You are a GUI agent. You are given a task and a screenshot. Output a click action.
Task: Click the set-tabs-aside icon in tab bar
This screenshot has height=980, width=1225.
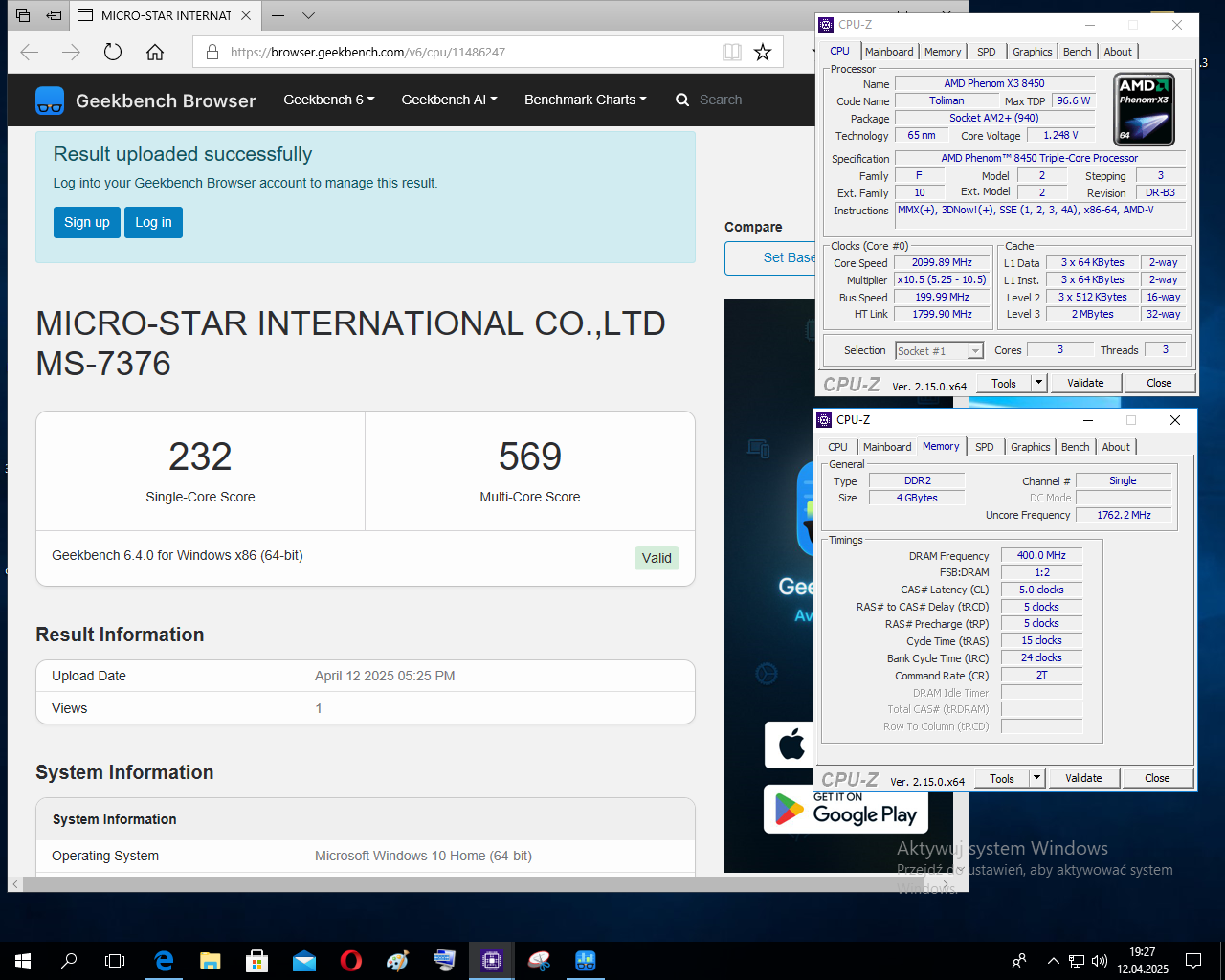(x=54, y=15)
